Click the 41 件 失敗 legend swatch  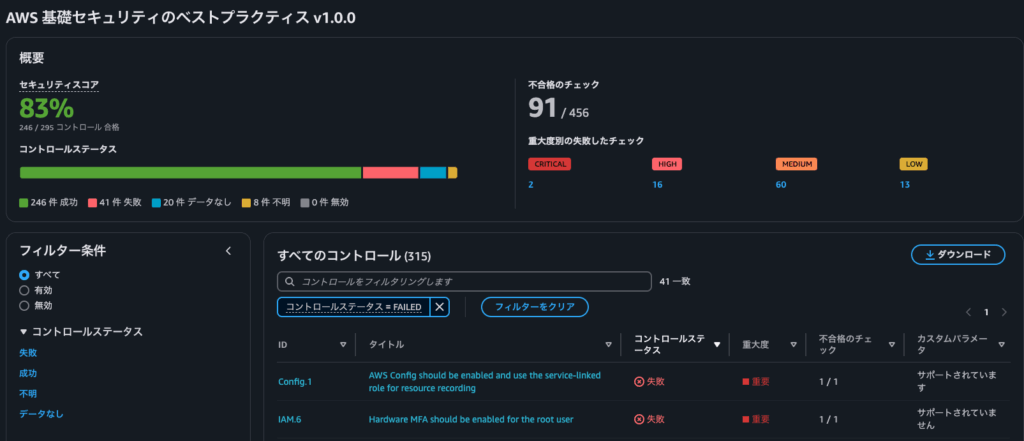(x=92, y=203)
